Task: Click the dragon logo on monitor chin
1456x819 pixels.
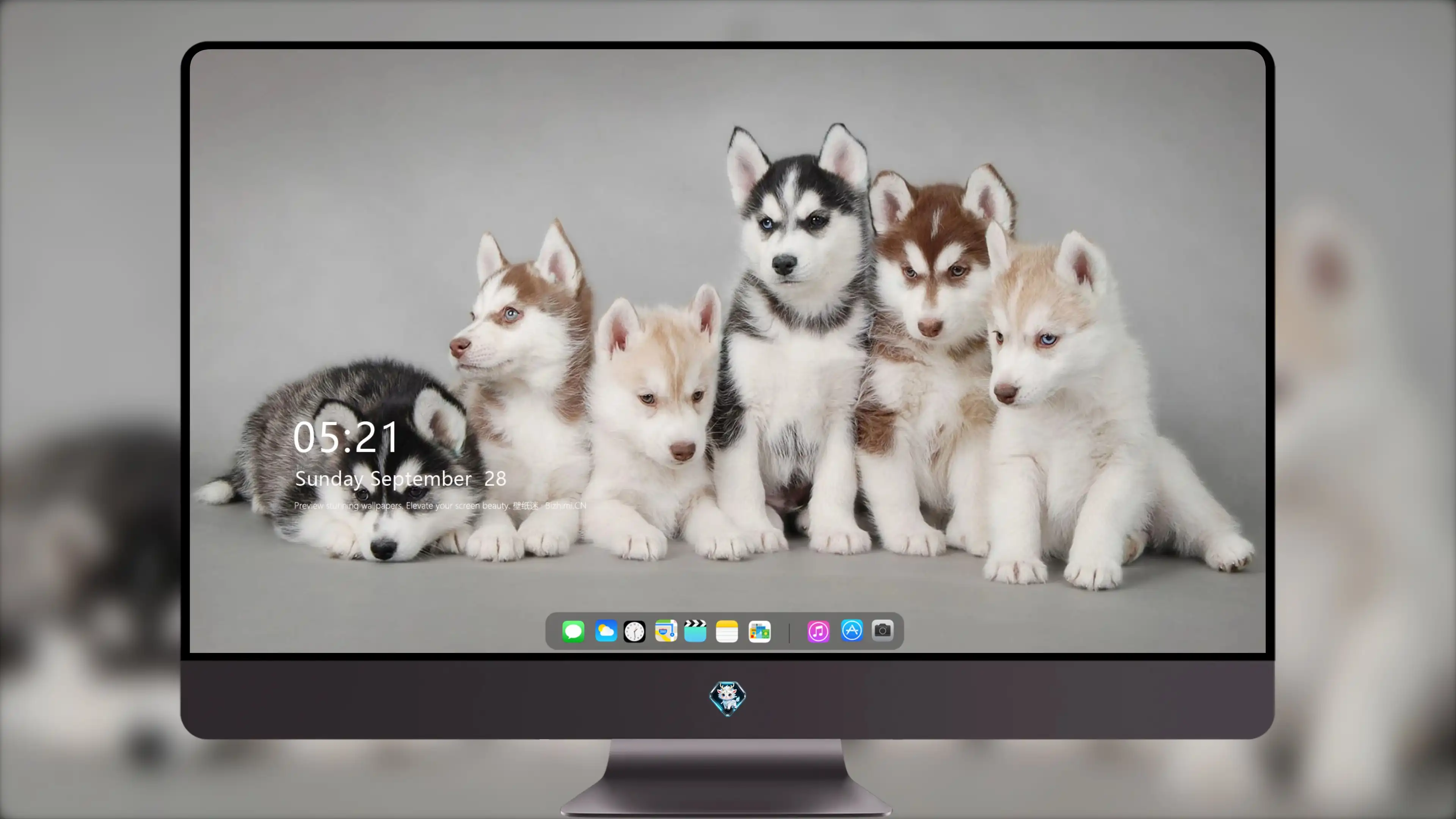Action: click(x=728, y=698)
